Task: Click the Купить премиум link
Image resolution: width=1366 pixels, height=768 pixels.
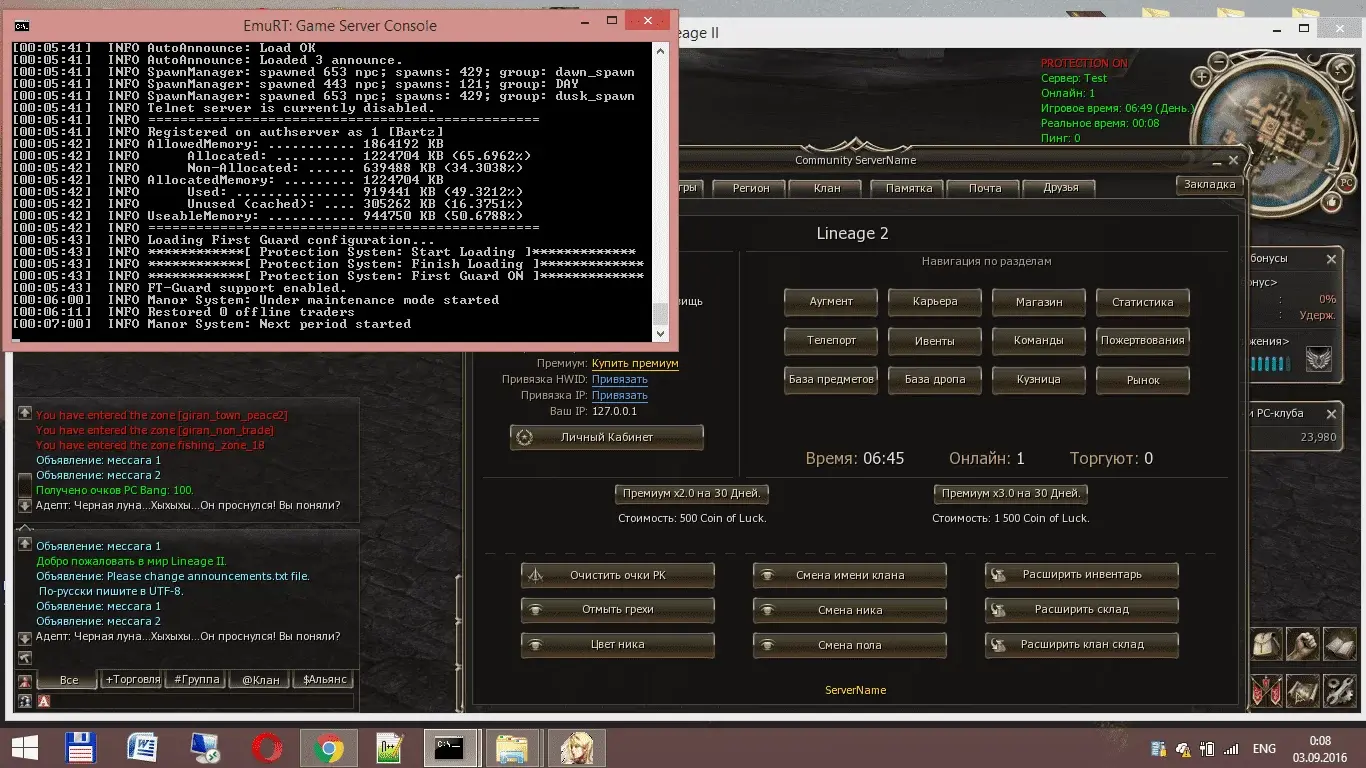Action: 635,364
